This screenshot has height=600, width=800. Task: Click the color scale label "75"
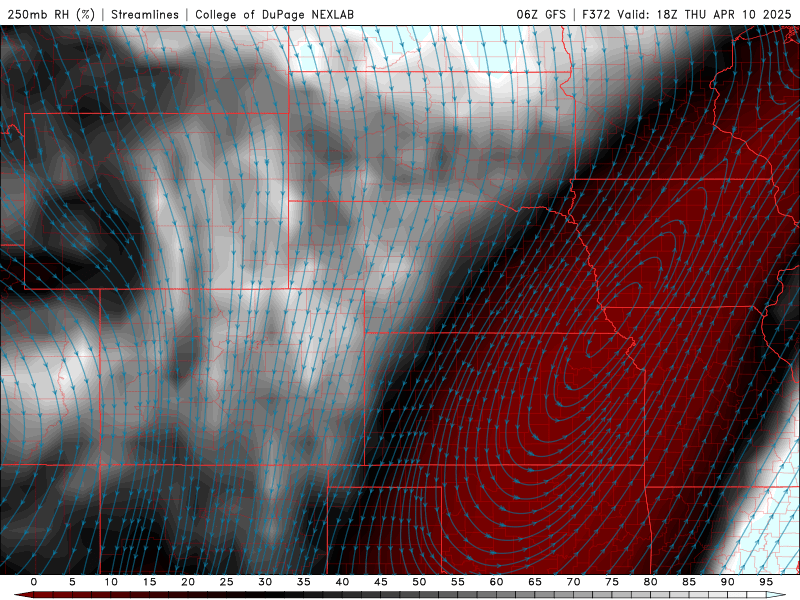(x=612, y=582)
